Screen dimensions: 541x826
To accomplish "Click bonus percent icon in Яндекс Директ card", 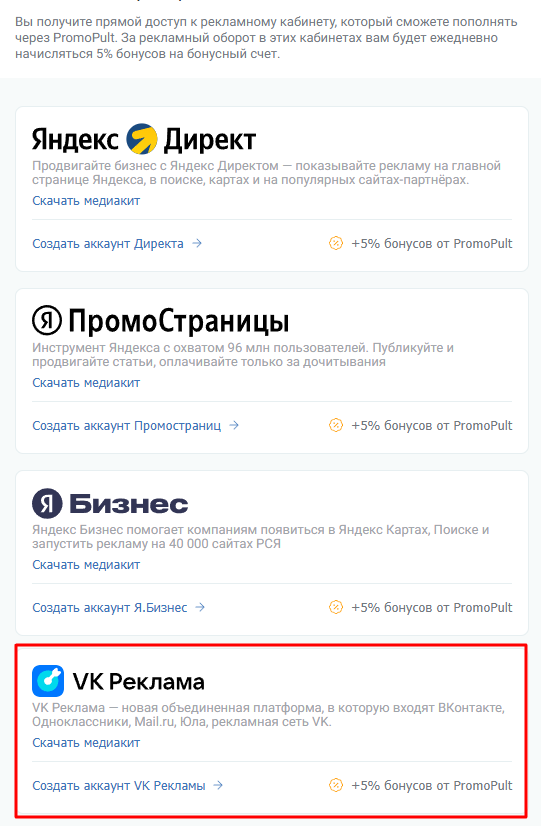I will 336,243.
